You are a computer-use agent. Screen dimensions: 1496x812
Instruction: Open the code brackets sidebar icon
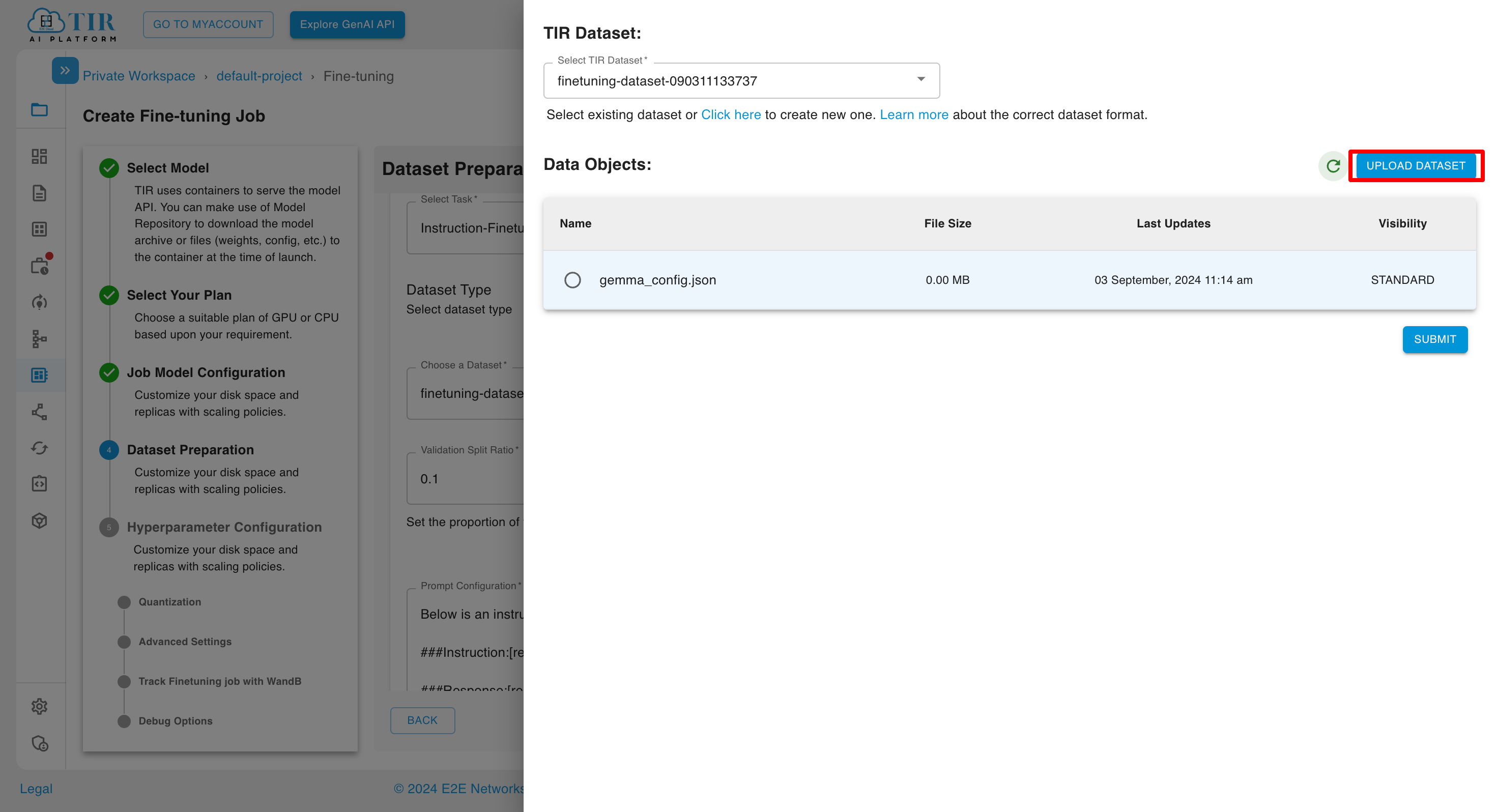[40, 484]
